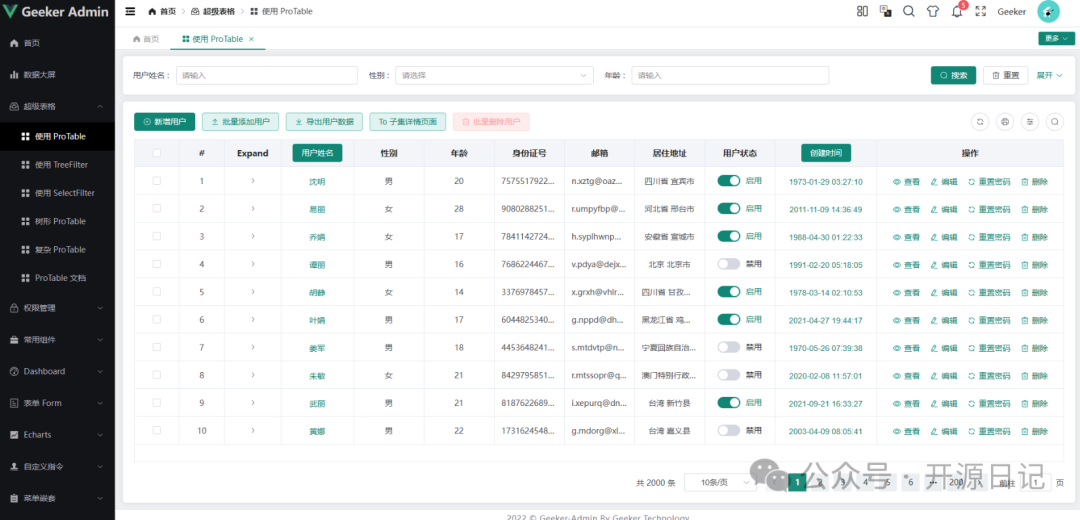Image resolution: width=1080 pixels, height=520 pixels.
Task: Toggle table search area round icon
Action: coord(1055,122)
